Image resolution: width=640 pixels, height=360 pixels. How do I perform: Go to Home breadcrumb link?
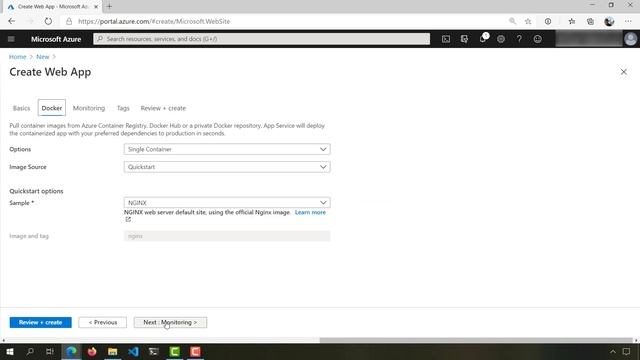click(18, 57)
